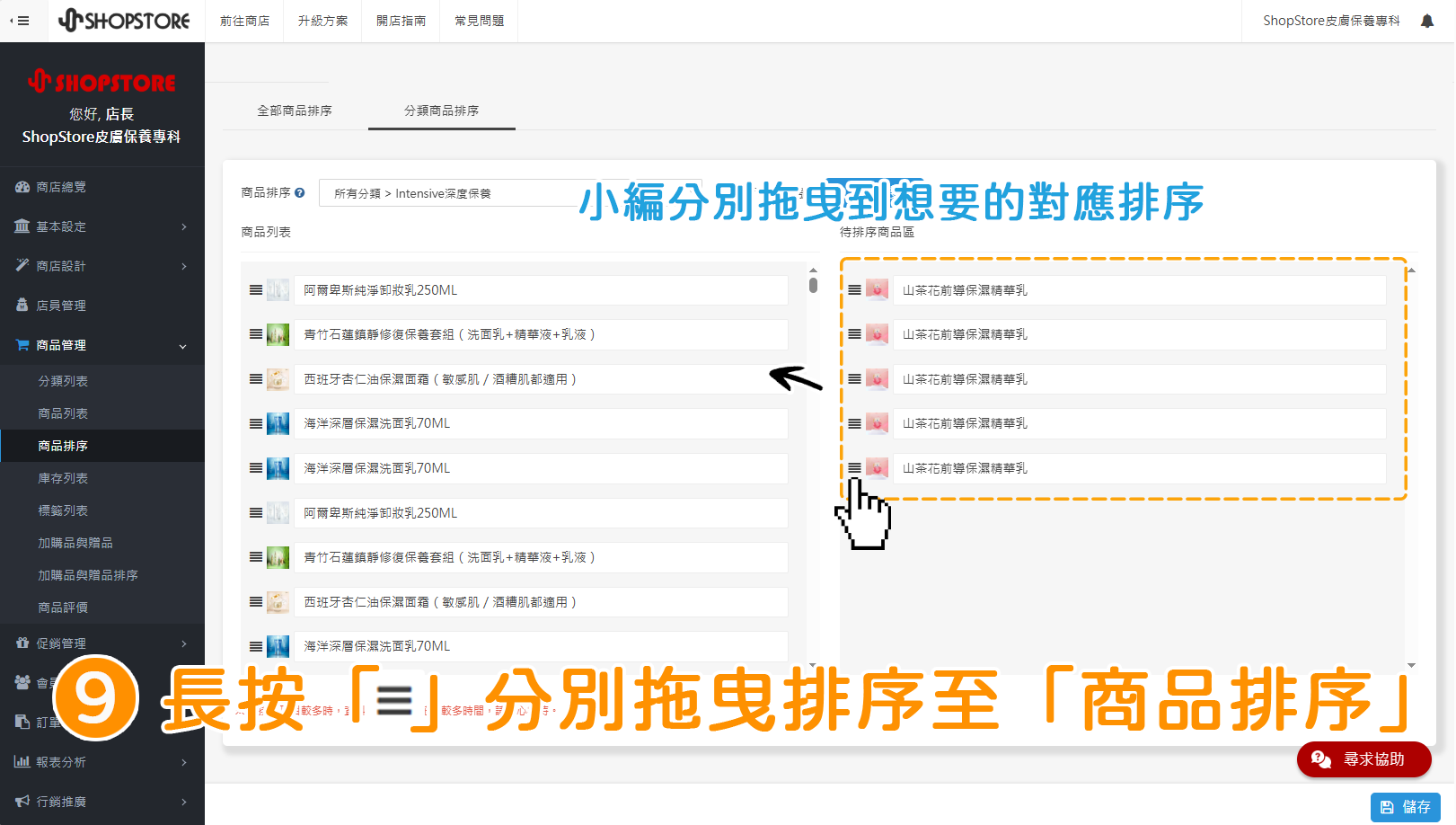The width and height of the screenshot is (1456, 825).
Task: Expand 基本設定 submenu chevron
Action: pos(184,226)
